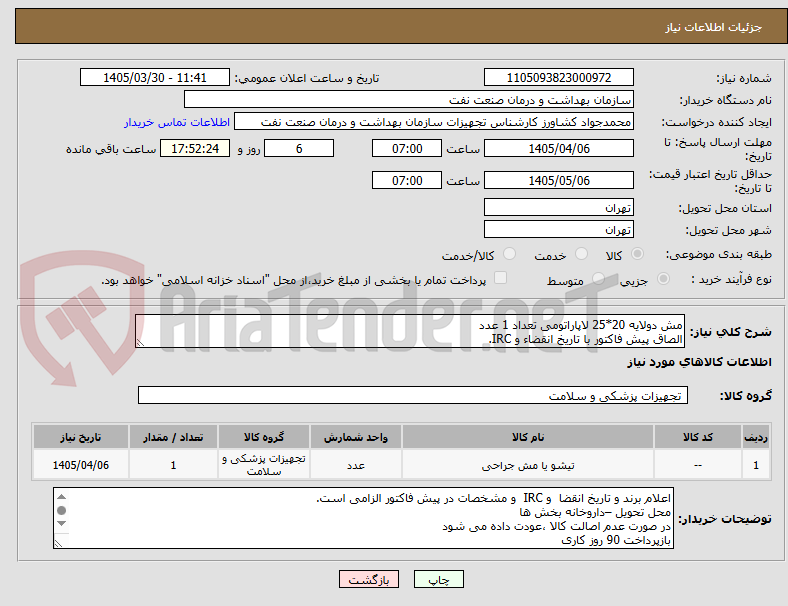
Task: Click the buyer notes text area
Action: pos(363,518)
